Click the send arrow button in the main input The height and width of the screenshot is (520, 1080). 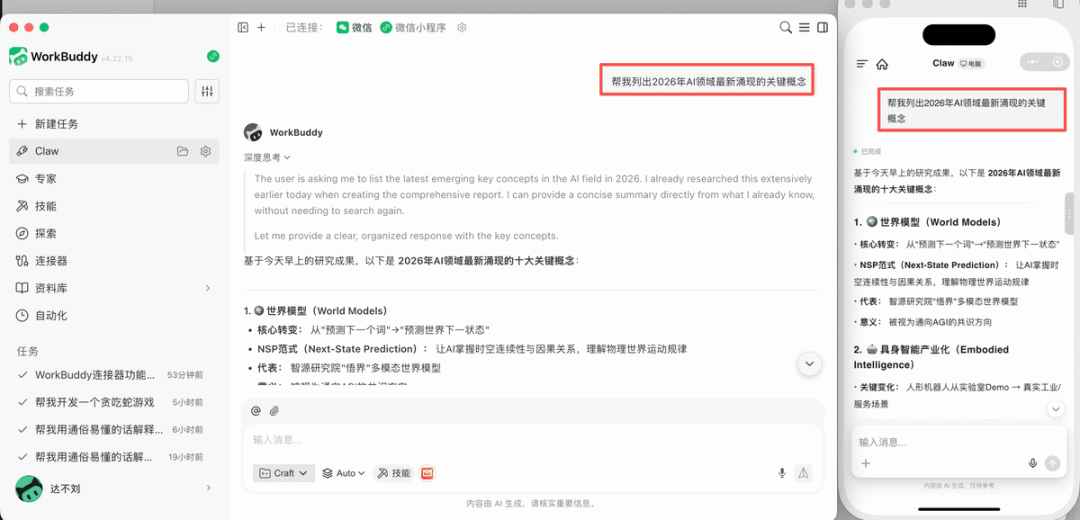pyautogui.click(x=803, y=472)
